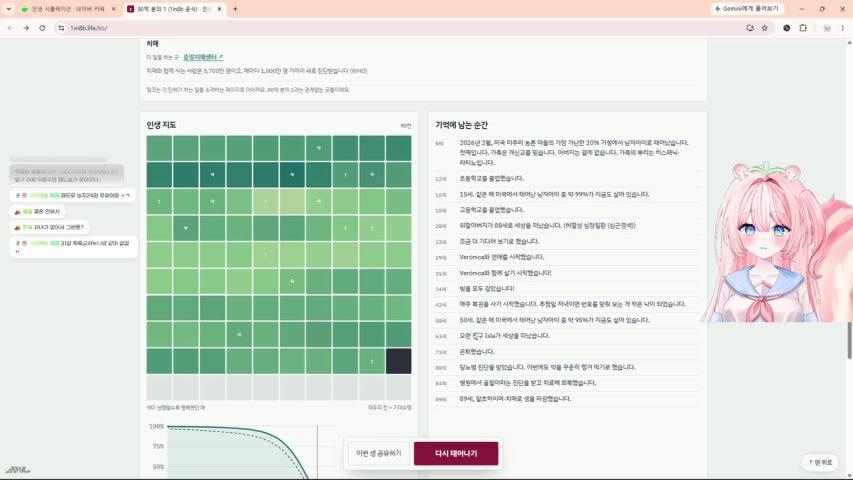Bookmark this page with star icon
This screenshot has width=853, height=480.
(x=764, y=28)
